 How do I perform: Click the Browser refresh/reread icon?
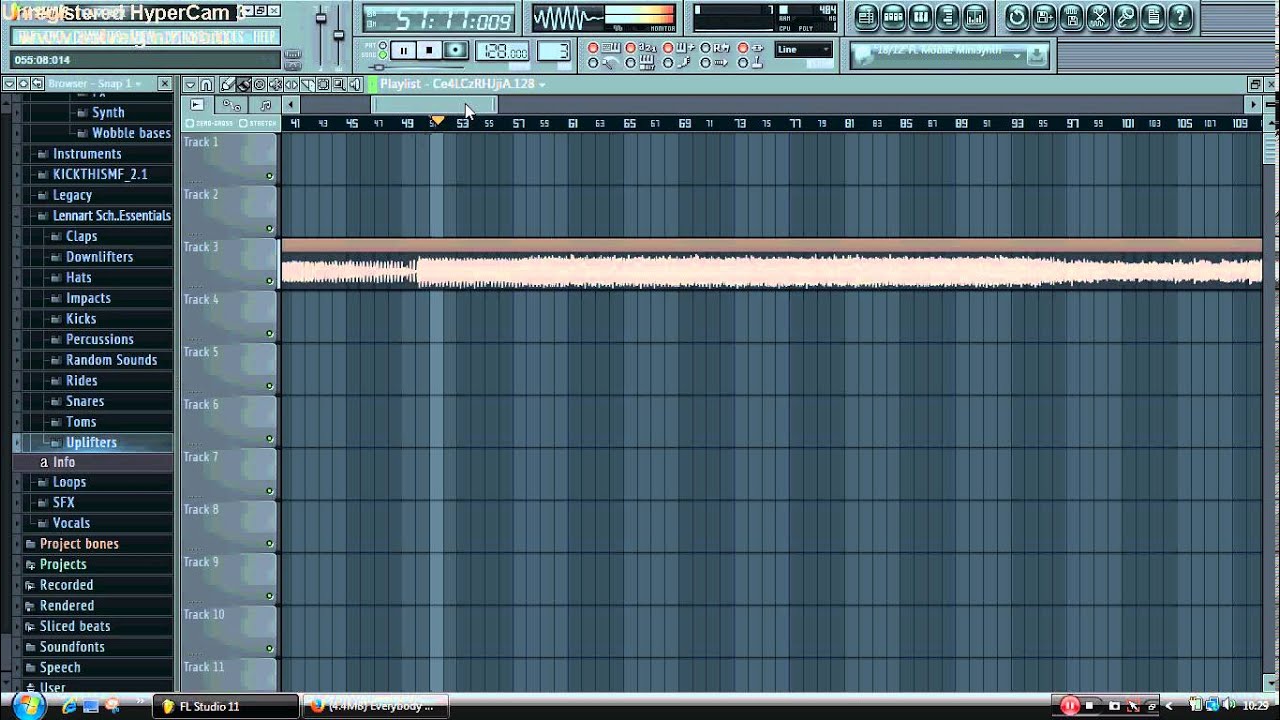click(x=37, y=84)
